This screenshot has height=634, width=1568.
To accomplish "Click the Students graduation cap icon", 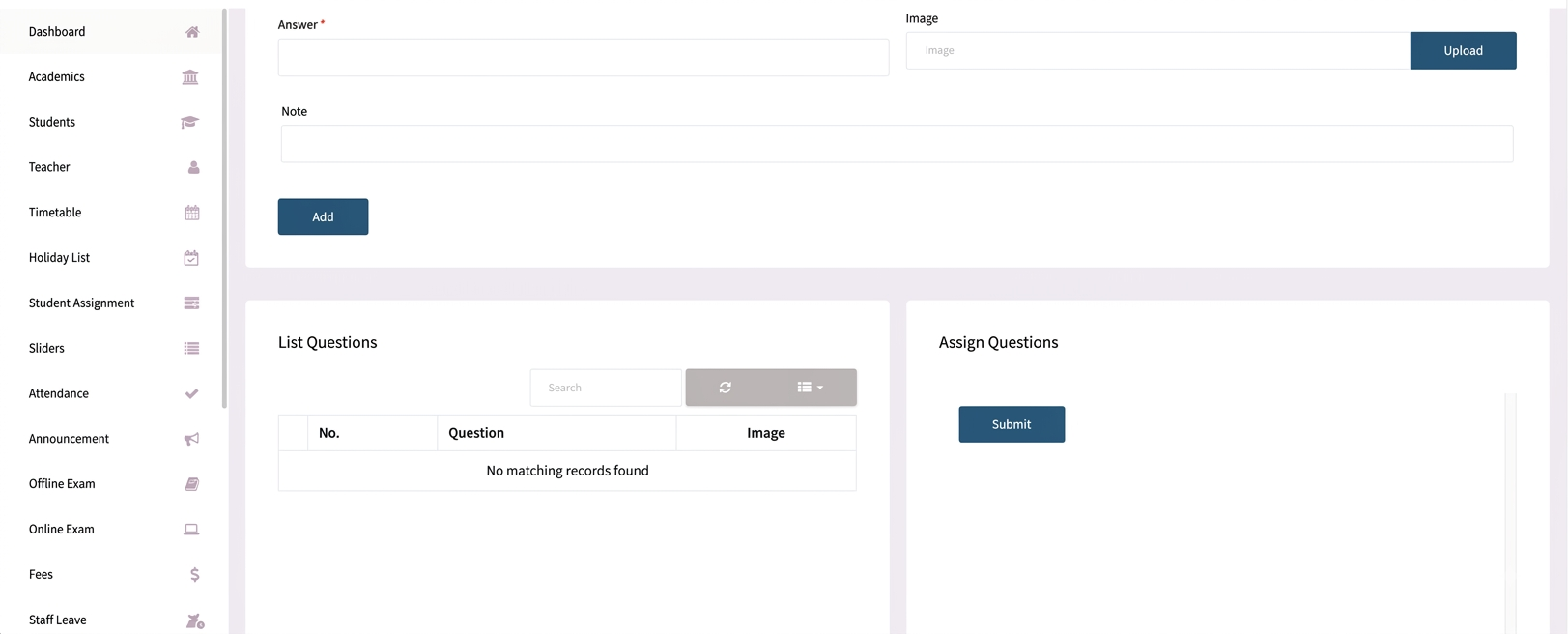I will [x=189, y=122].
